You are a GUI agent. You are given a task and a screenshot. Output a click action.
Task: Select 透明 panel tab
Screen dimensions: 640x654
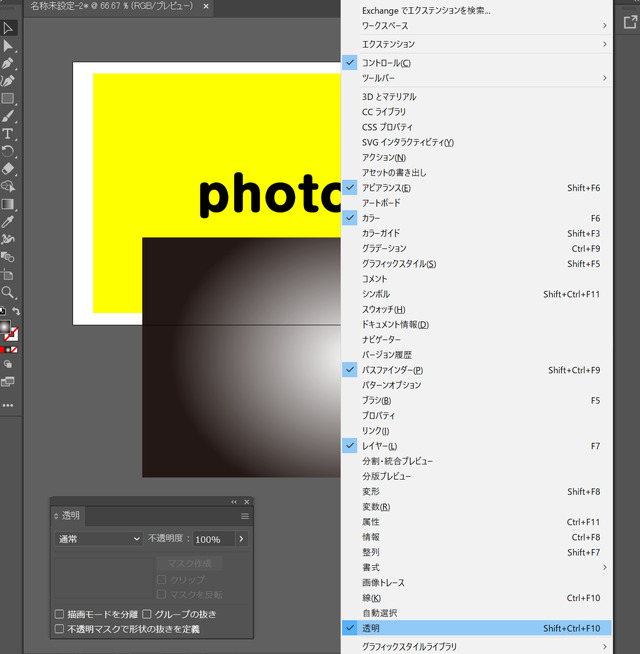[x=68, y=516]
